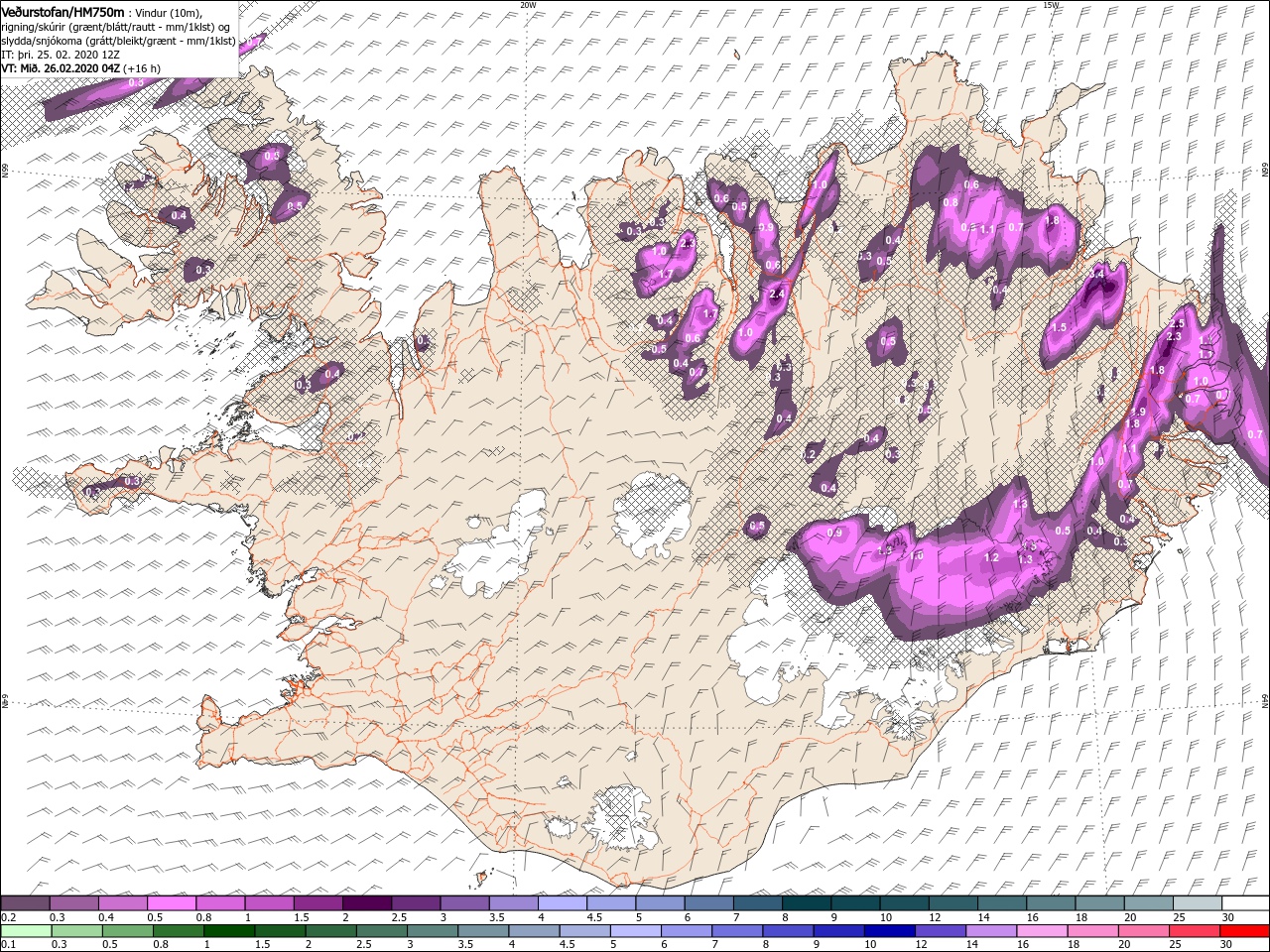Click the 4.5 label in the snow legend row
The width and height of the screenshot is (1270, 952).
595,917
